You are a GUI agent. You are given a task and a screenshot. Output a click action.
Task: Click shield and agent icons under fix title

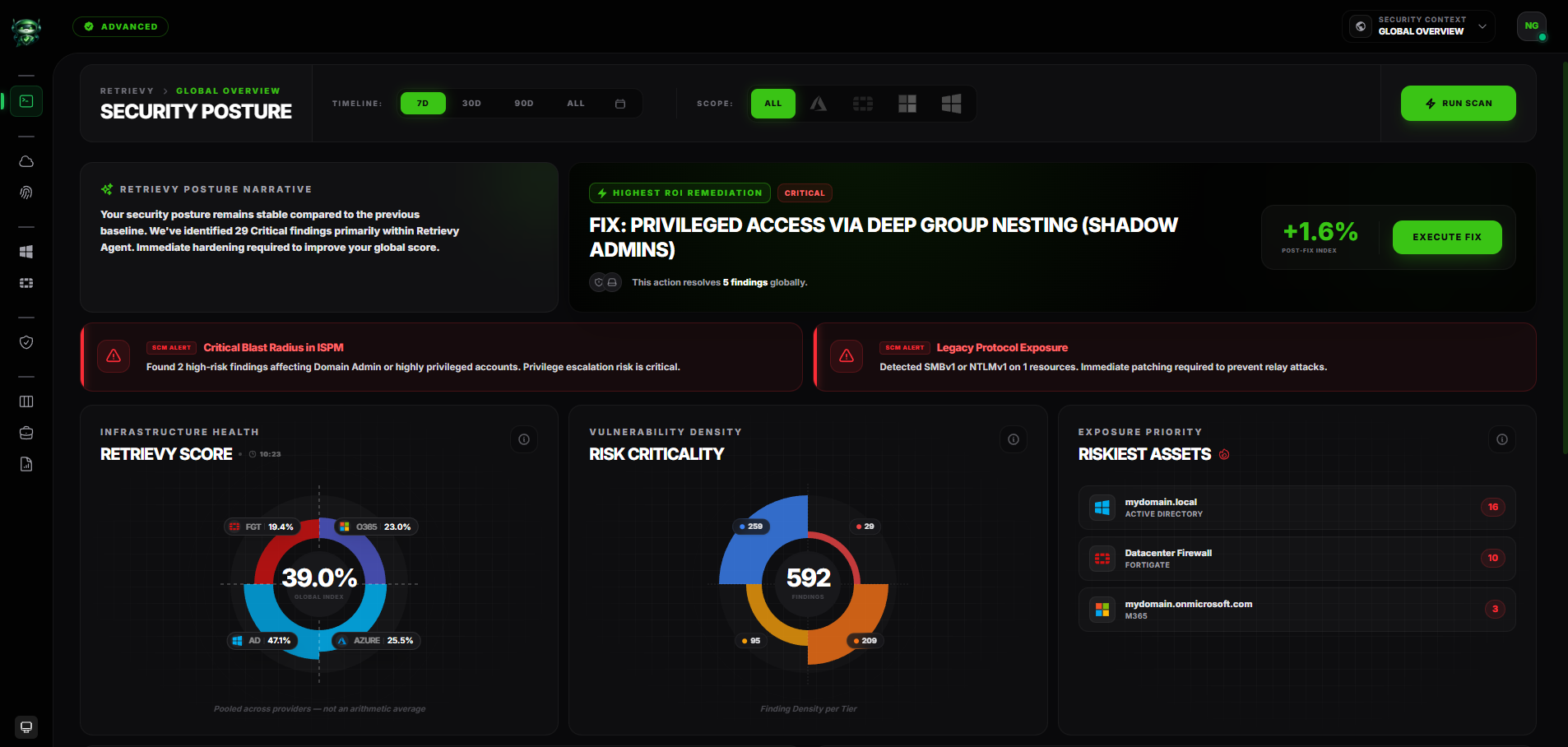pos(605,282)
